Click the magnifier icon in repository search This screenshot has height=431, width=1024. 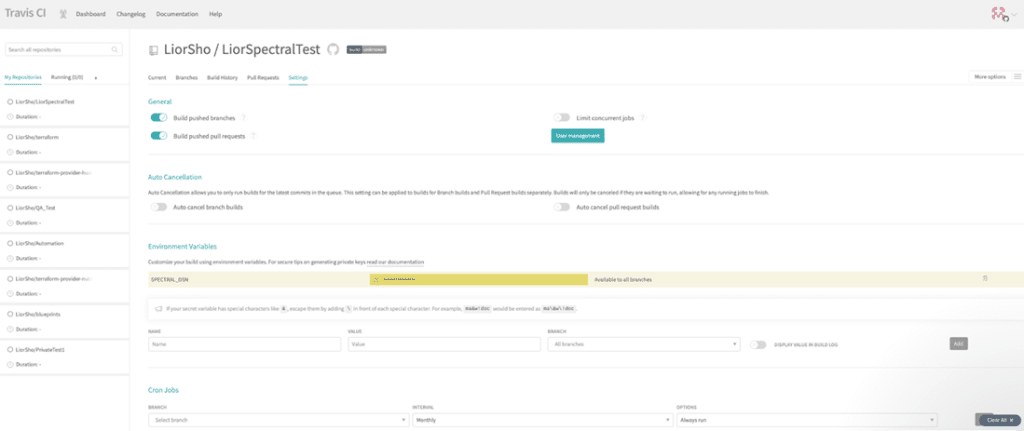point(114,50)
